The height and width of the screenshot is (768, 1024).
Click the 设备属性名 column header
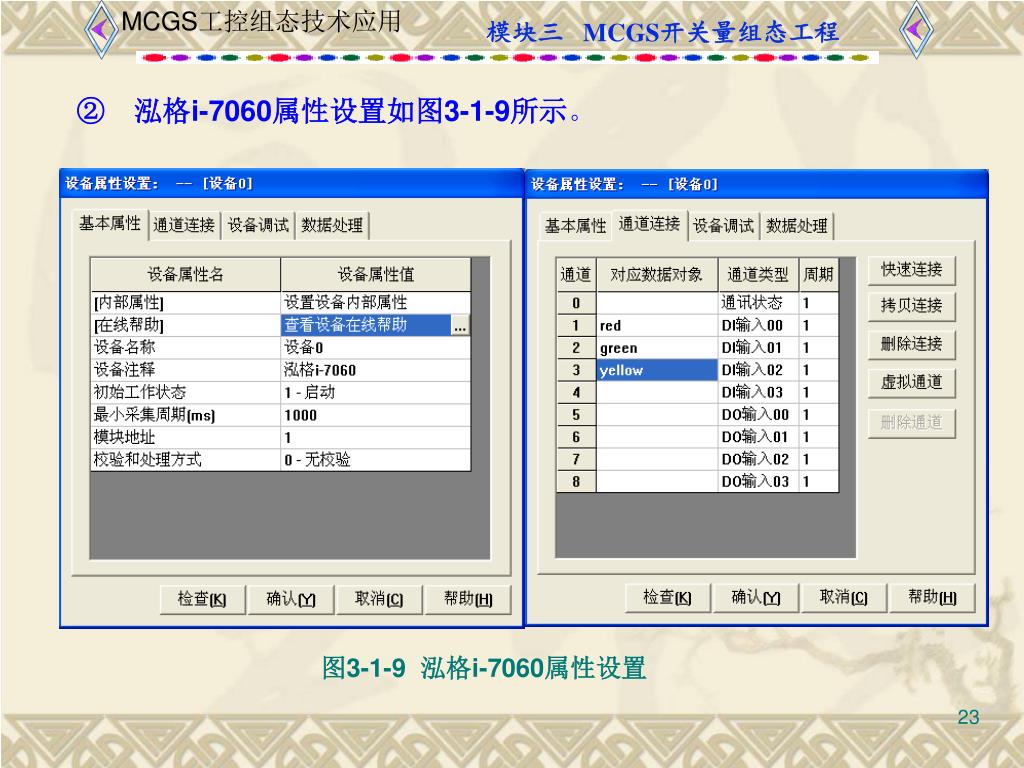click(185, 274)
